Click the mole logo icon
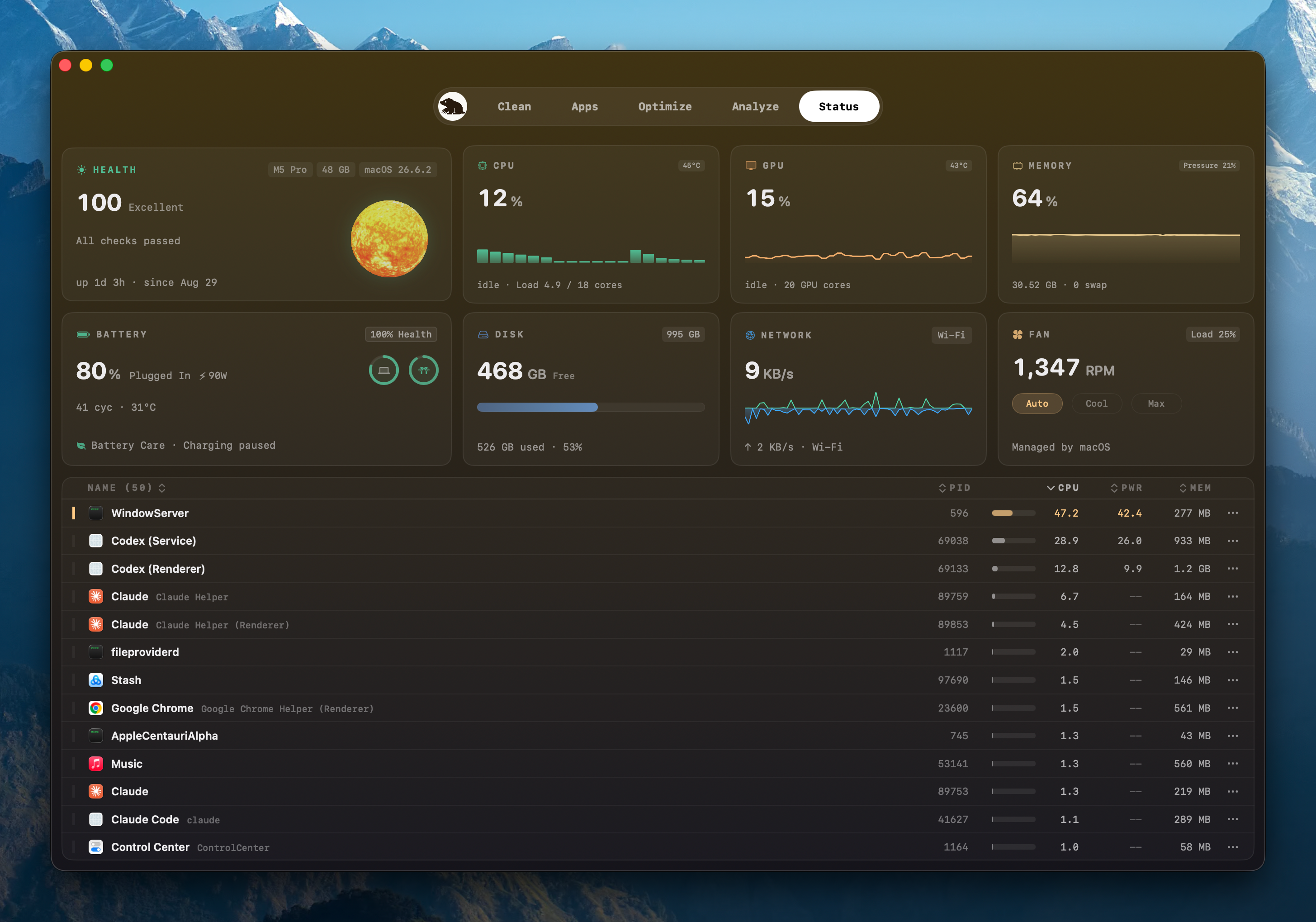This screenshot has height=922, width=1316. coord(452,107)
